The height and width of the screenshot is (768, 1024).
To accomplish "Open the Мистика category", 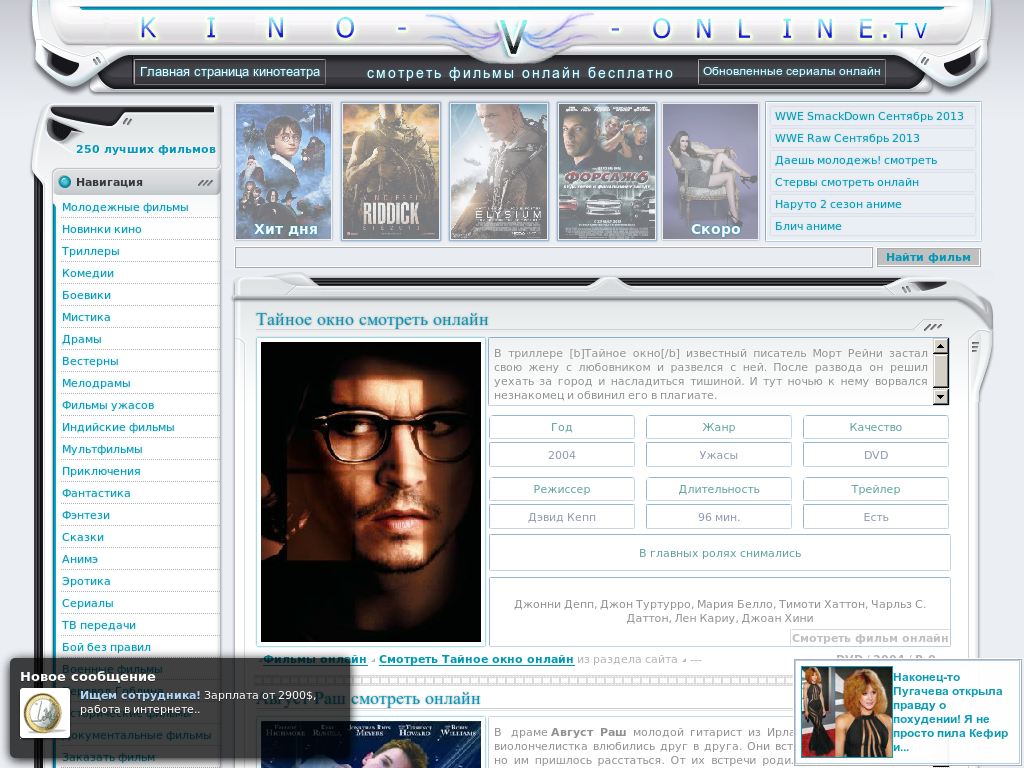I will [x=86, y=317].
